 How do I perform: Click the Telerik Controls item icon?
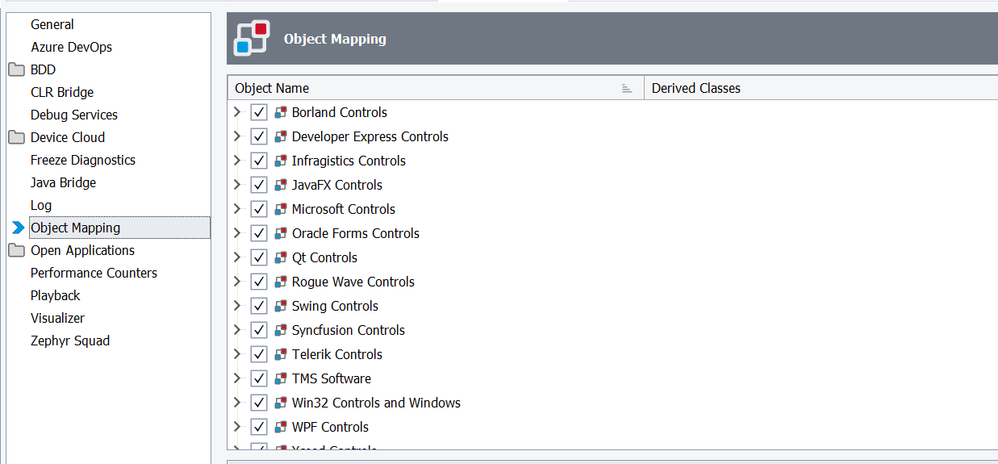(281, 355)
